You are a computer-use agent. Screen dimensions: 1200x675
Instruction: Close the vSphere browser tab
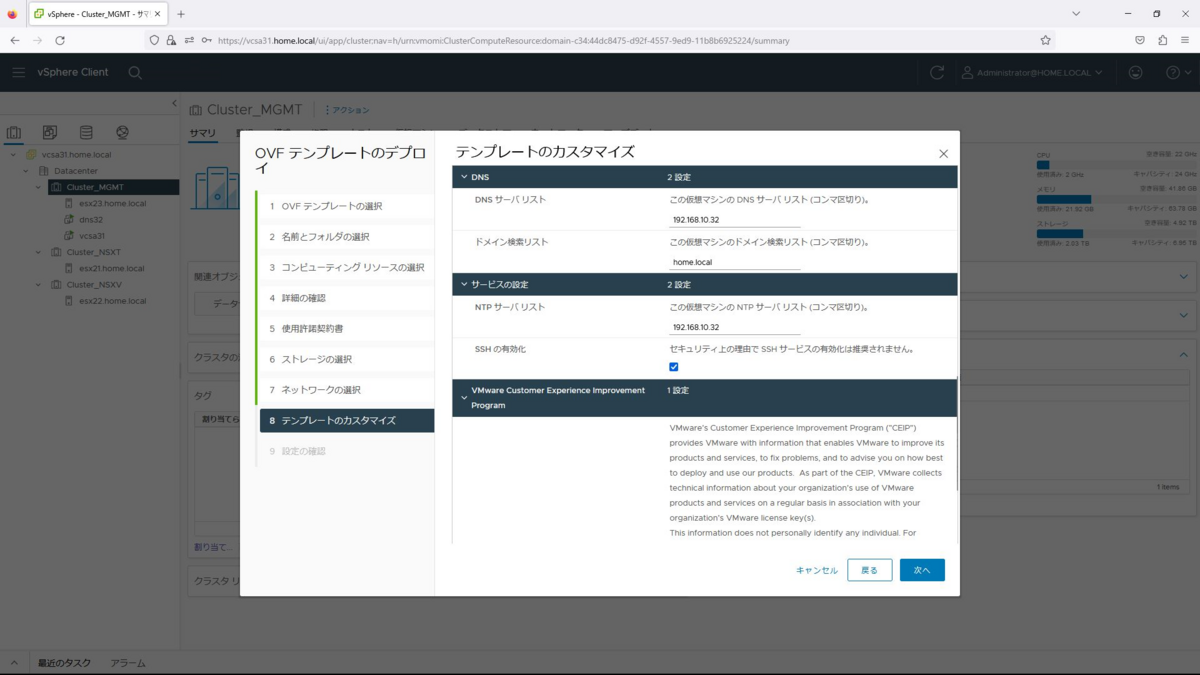(158, 14)
